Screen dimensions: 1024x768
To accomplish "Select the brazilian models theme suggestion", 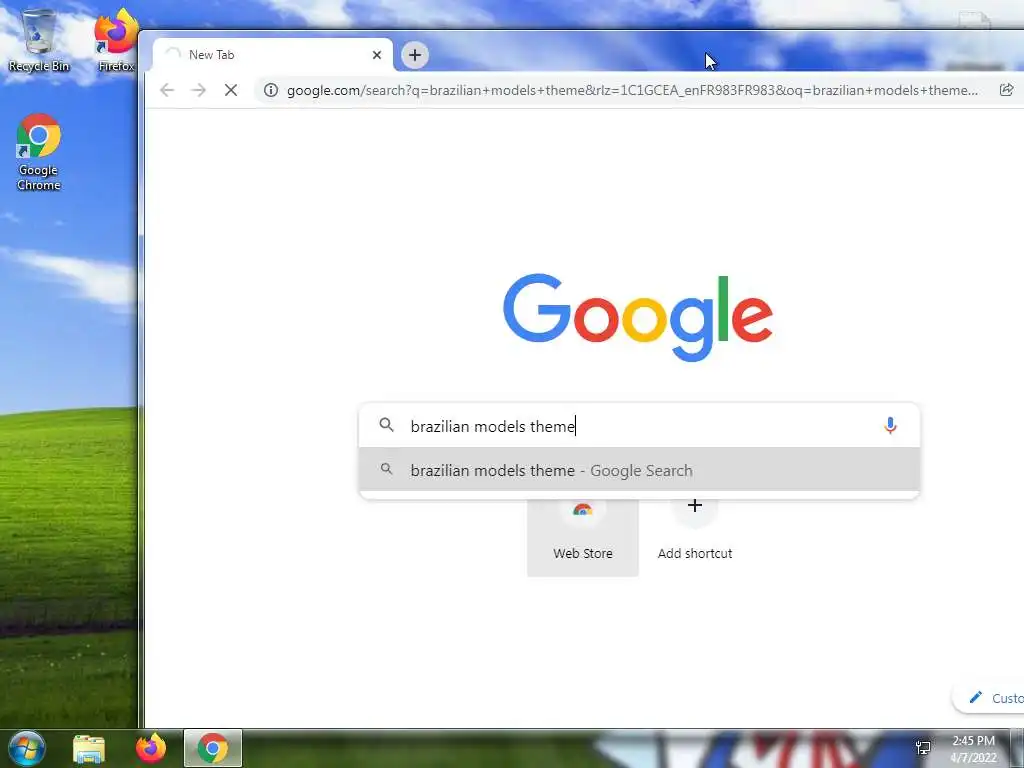I will click(639, 470).
